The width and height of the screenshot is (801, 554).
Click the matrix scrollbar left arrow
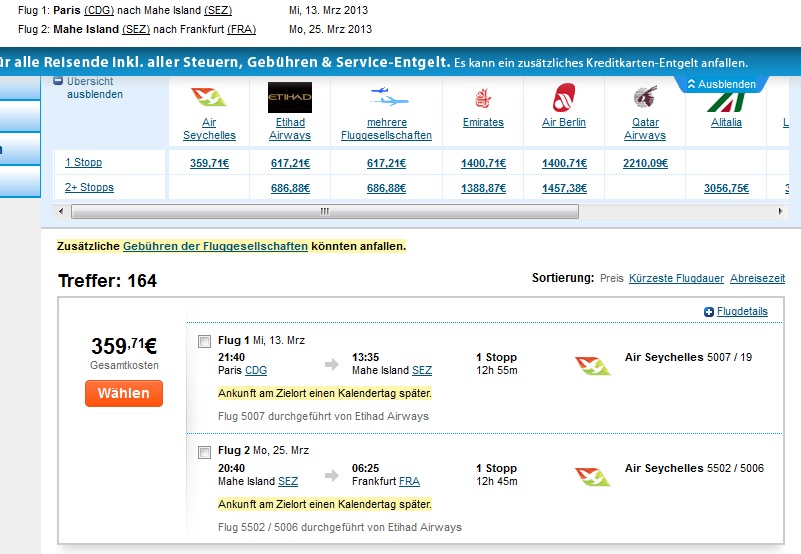(61, 211)
